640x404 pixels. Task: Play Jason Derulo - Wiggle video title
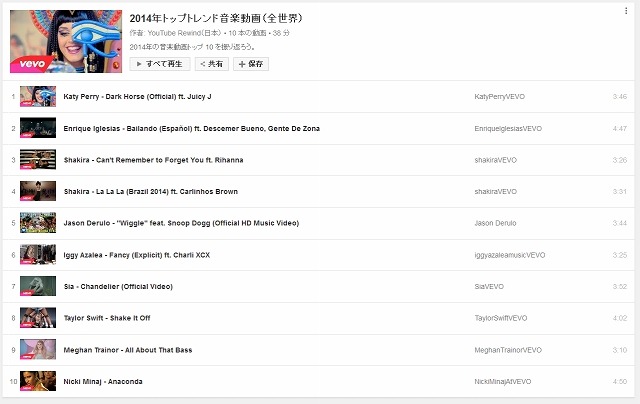tap(181, 223)
